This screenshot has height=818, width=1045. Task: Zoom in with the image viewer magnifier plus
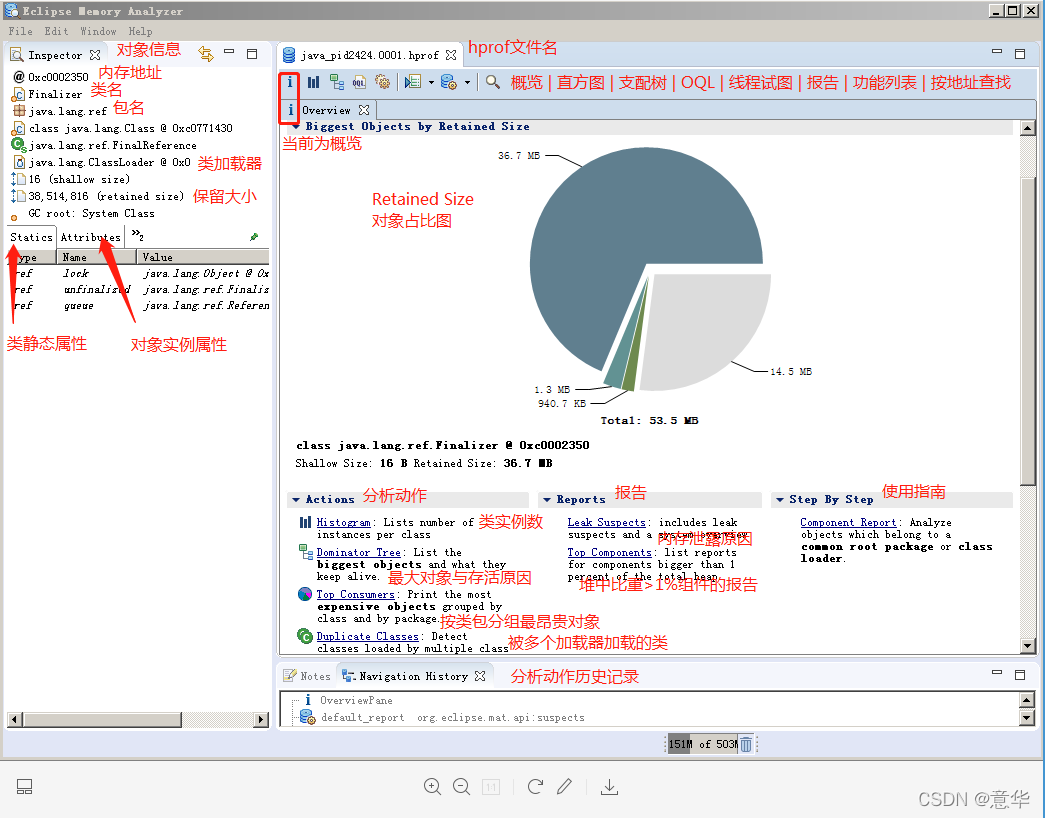coord(432,787)
